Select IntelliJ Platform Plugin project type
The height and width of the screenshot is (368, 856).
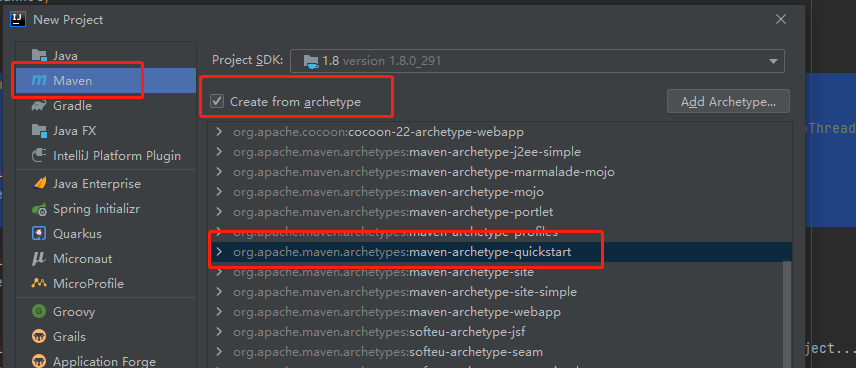pos(106,156)
